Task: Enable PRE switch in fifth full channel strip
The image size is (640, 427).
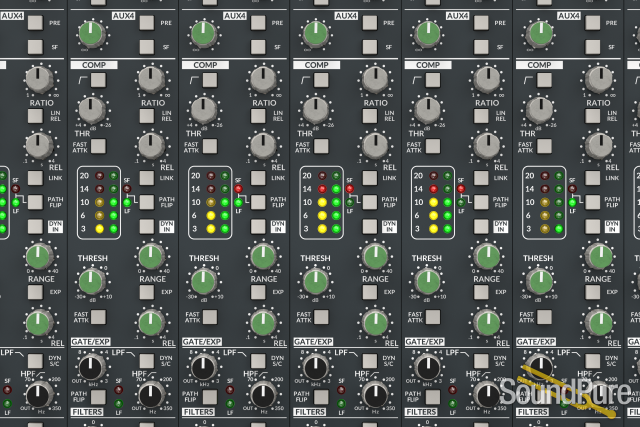Action: click(592, 23)
